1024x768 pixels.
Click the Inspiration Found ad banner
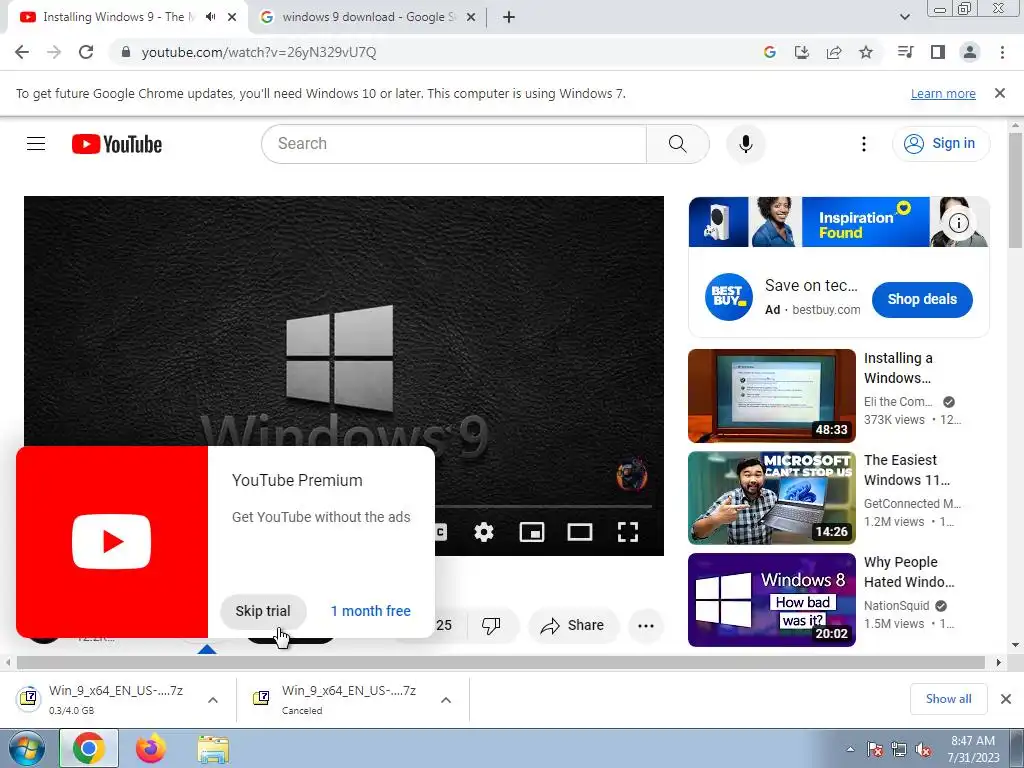pyautogui.click(x=839, y=222)
